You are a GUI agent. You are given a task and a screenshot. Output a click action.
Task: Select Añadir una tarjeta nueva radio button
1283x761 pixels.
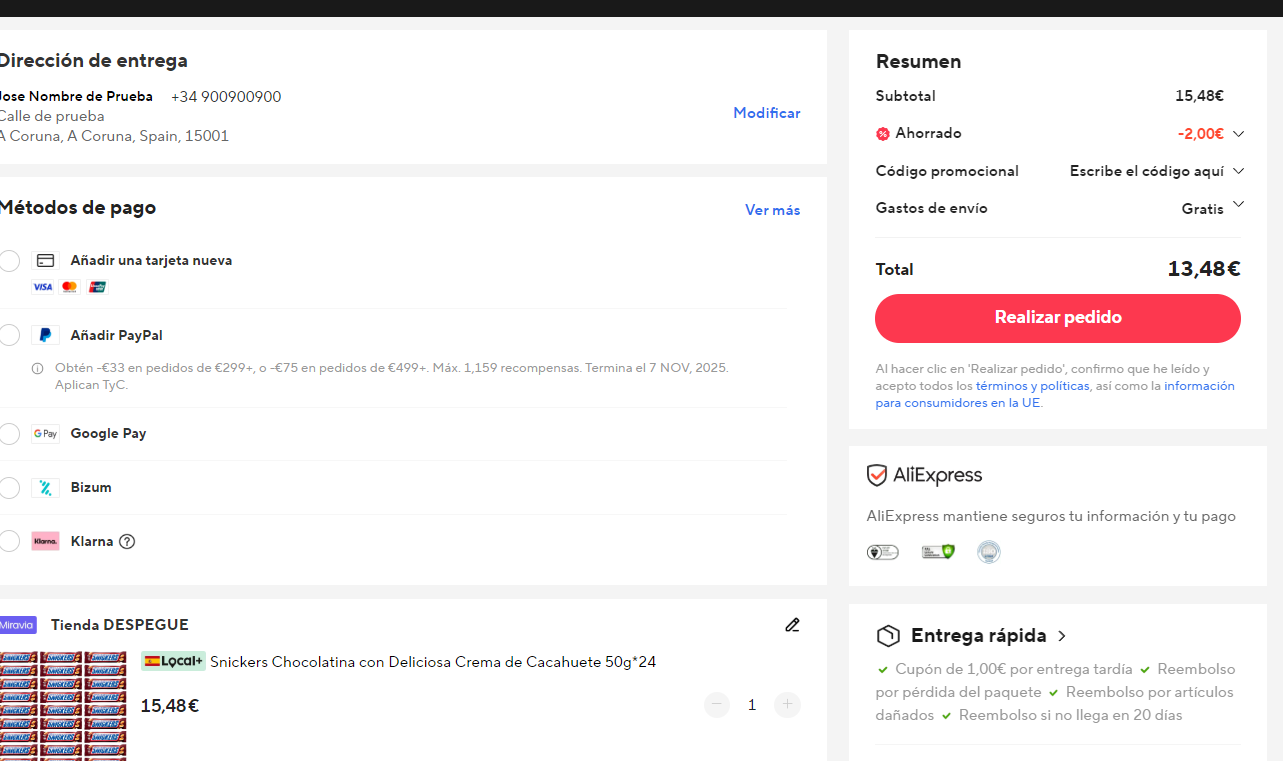[9, 261]
